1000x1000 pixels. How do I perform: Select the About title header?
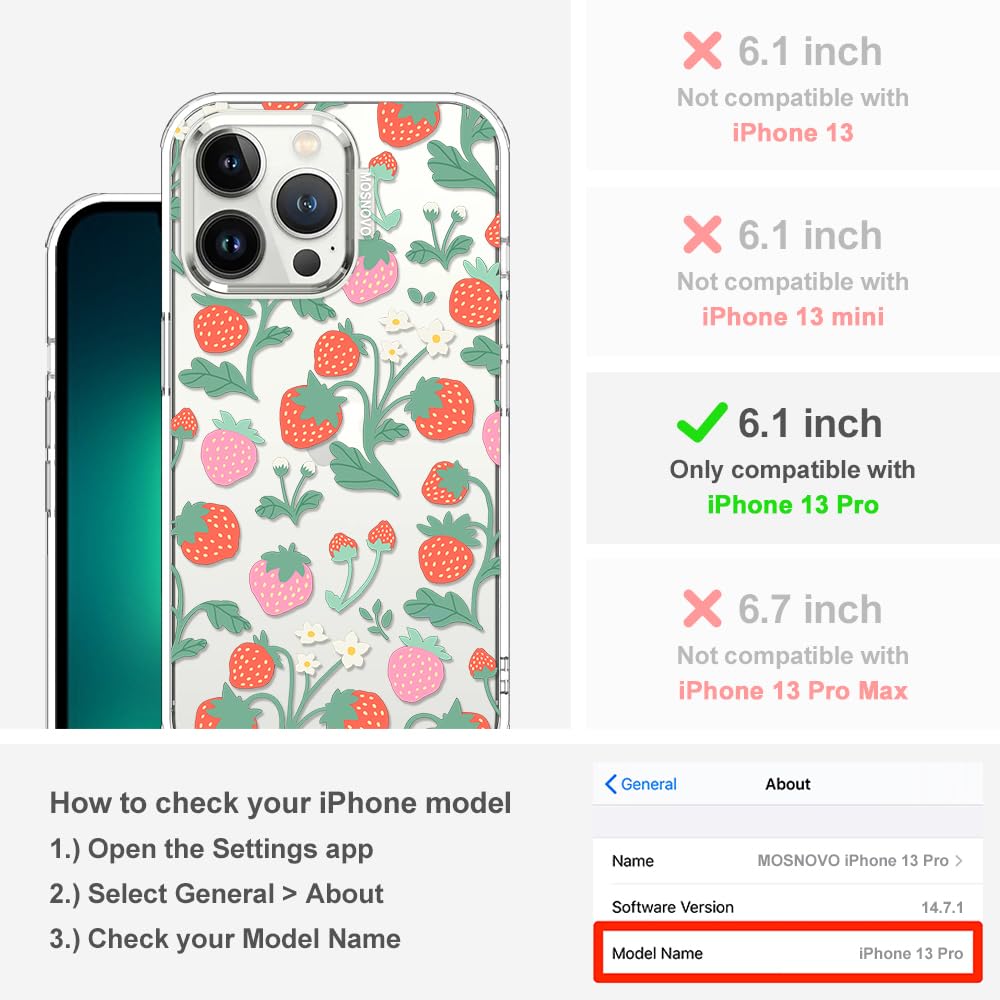[x=788, y=784]
